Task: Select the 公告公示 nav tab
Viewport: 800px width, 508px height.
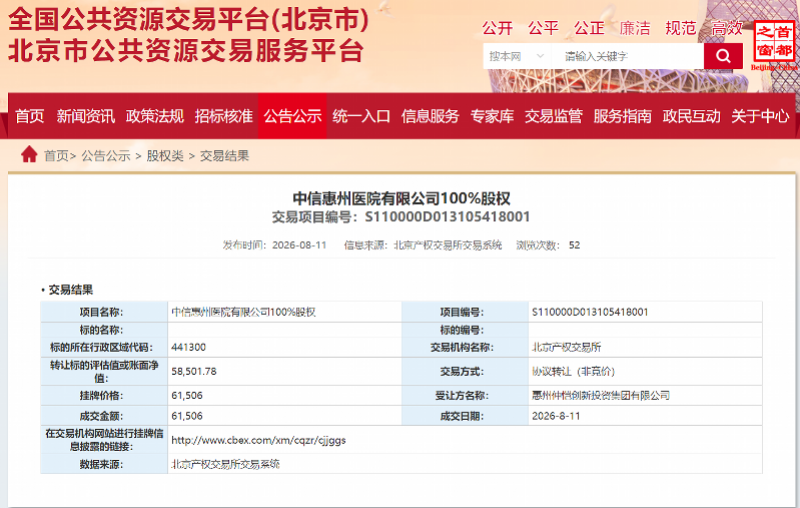Action: 292,116
